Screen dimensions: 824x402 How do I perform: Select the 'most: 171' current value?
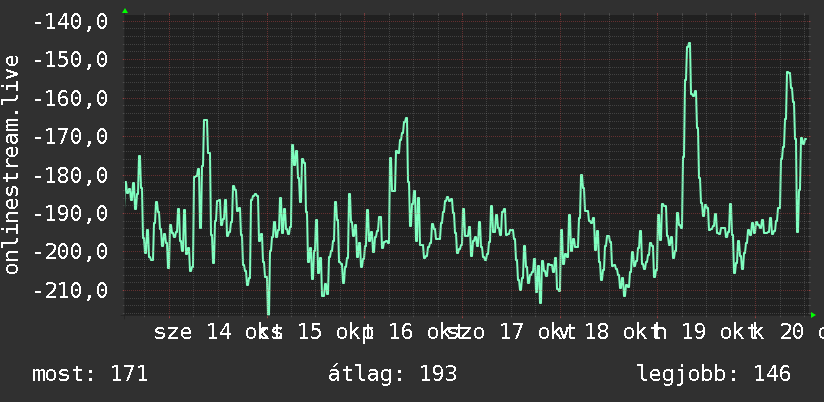pyautogui.click(x=90, y=374)
